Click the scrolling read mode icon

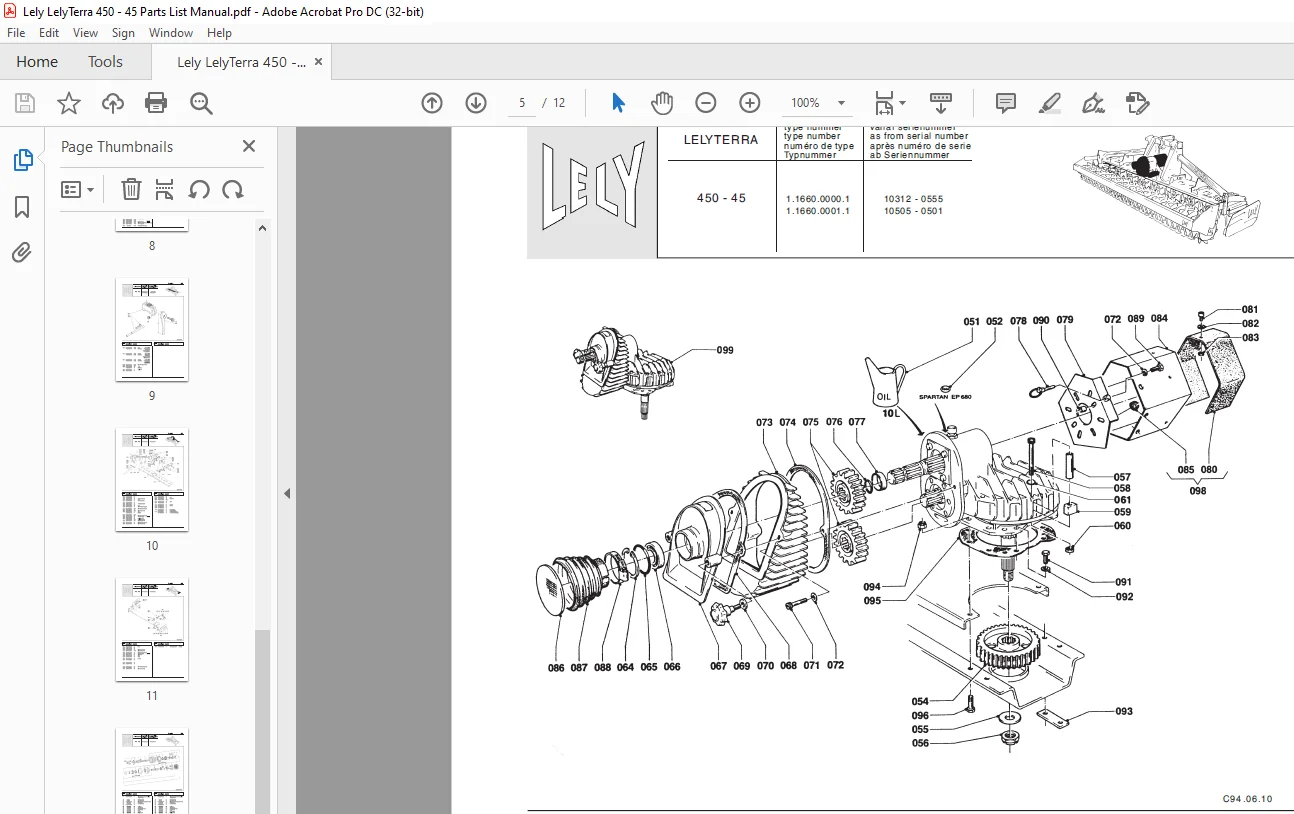(941, 103)
